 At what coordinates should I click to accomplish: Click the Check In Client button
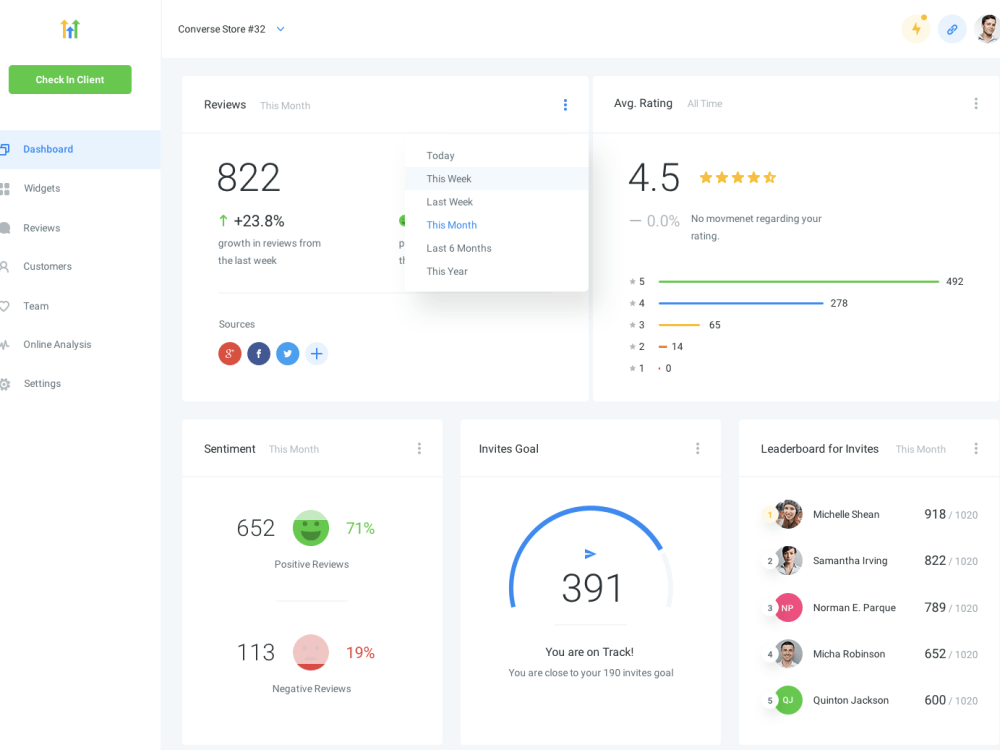[70, 80]
